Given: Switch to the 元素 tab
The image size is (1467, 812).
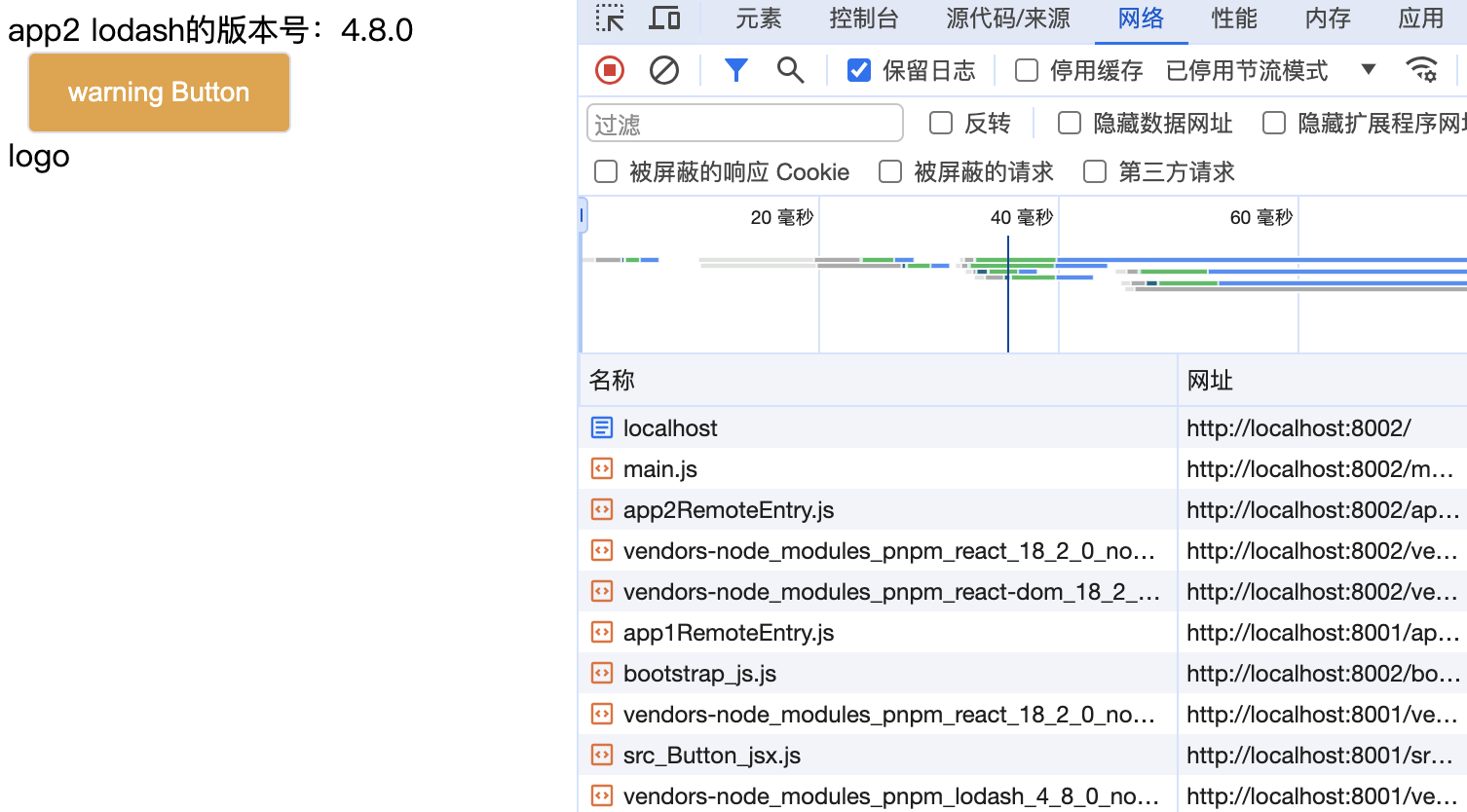Looking at the screenshot, I should 759,18.
